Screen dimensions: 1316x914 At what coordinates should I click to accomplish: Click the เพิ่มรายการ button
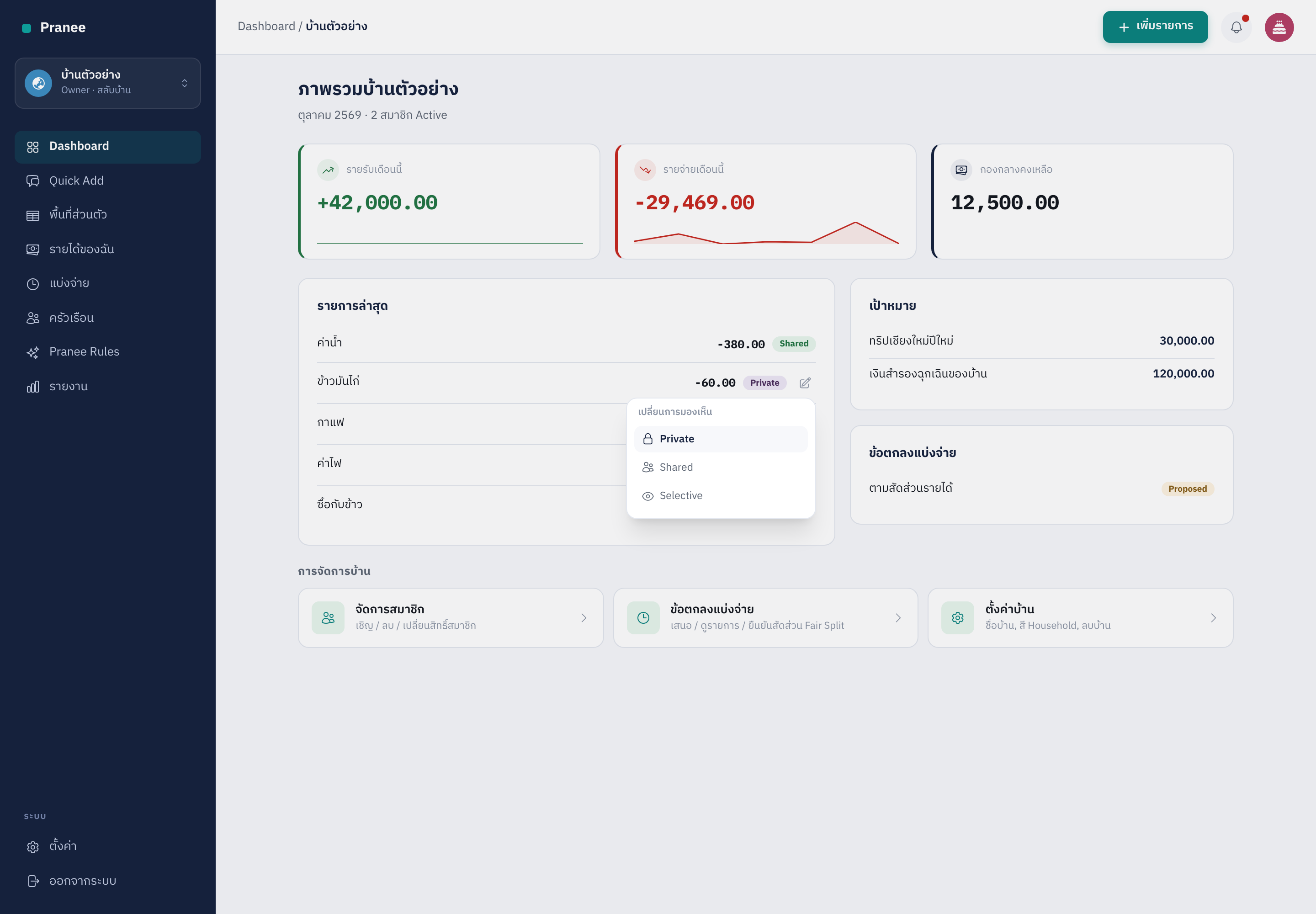coord(1155,27)
